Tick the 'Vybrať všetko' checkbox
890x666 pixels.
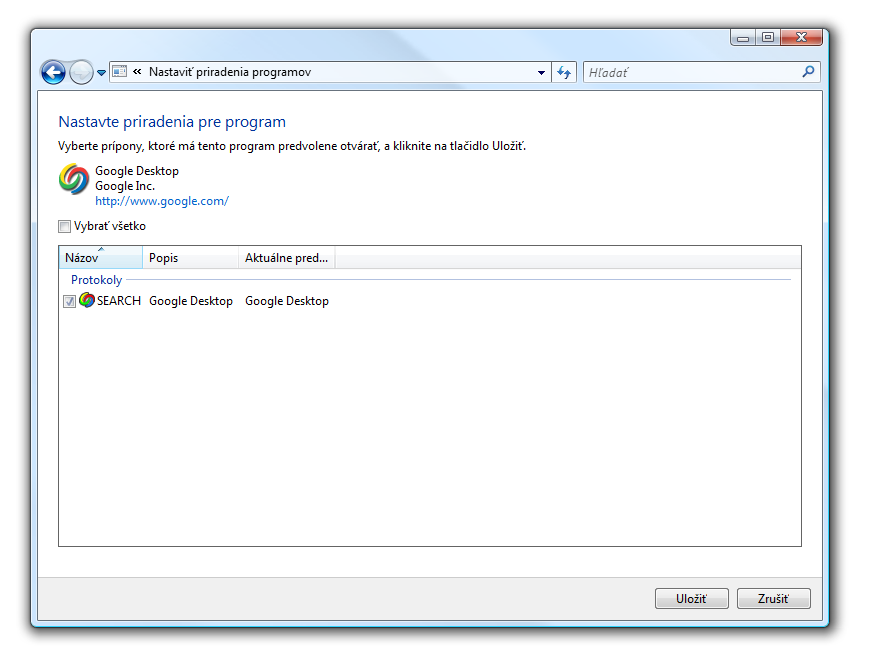65,227
